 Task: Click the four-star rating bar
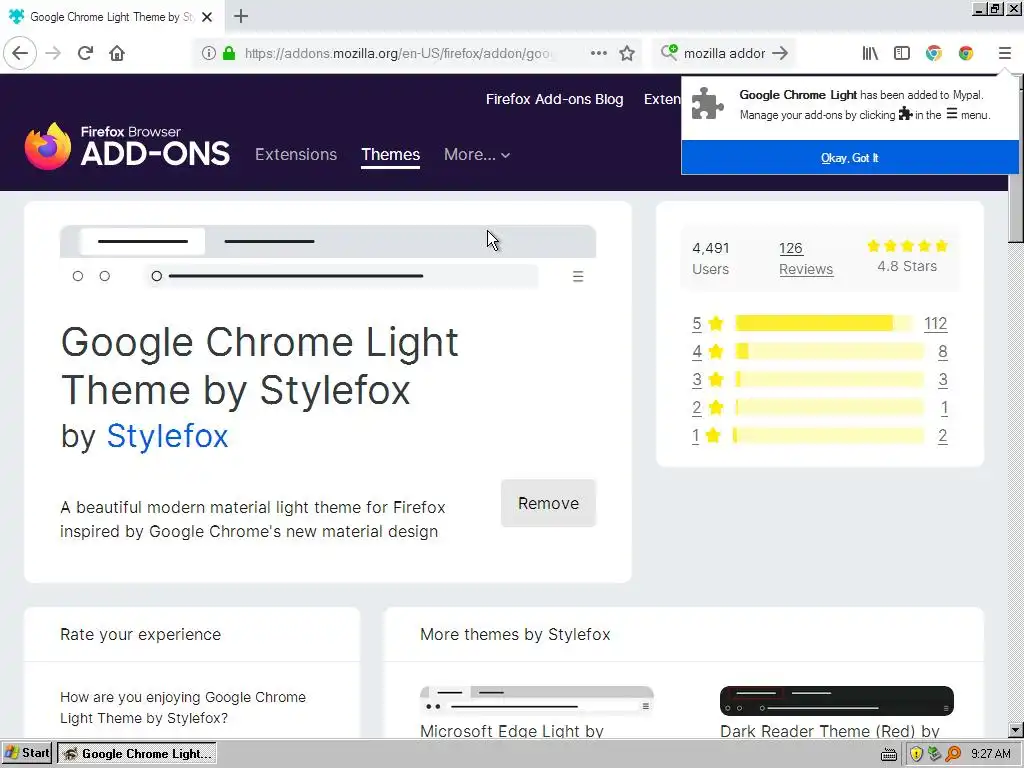pos(829,351)
